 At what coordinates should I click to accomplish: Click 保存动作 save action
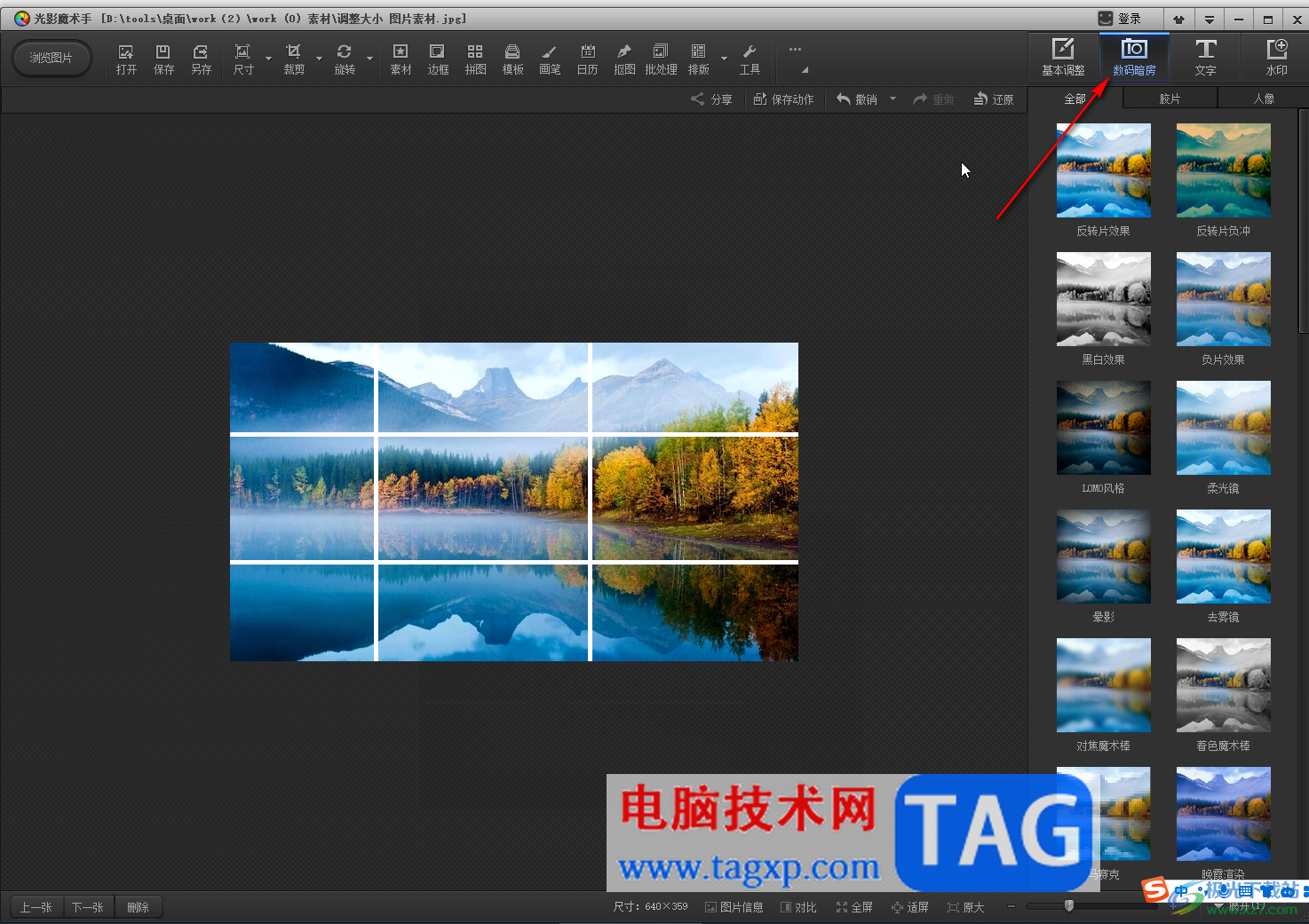click(783, 99)
